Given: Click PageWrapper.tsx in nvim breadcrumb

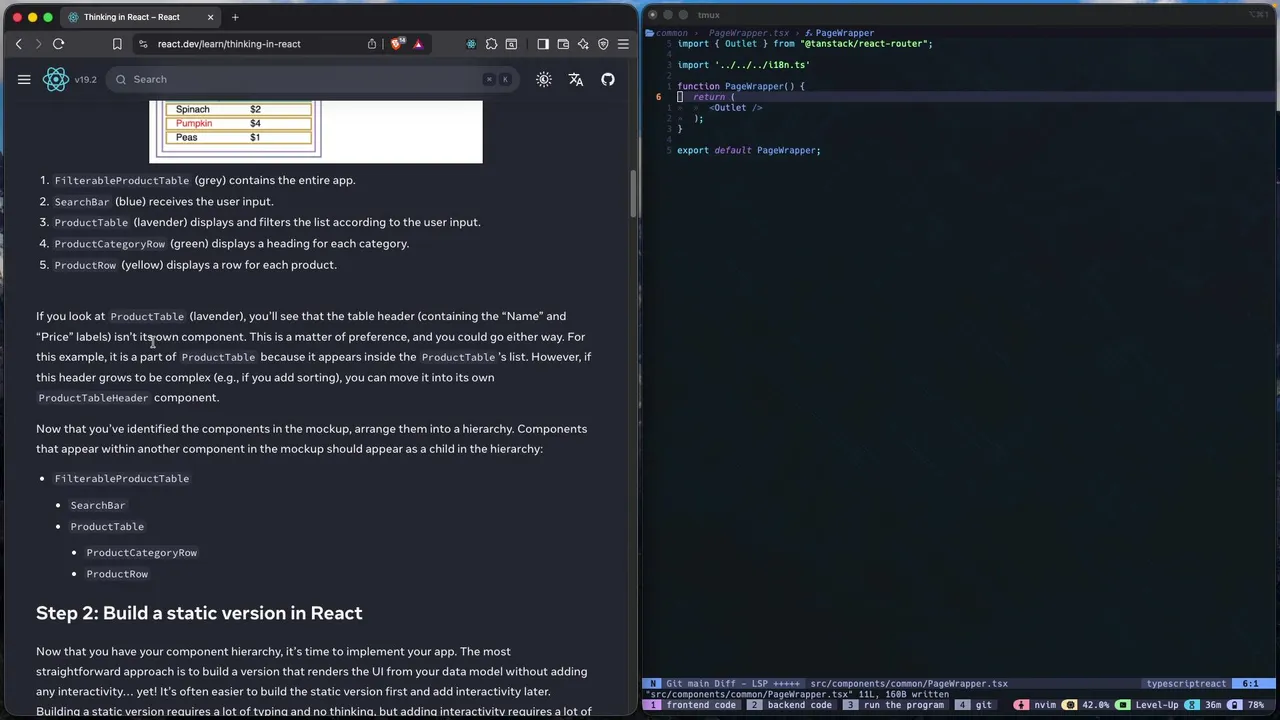Looking at the screenshot, I should point(748,33).
